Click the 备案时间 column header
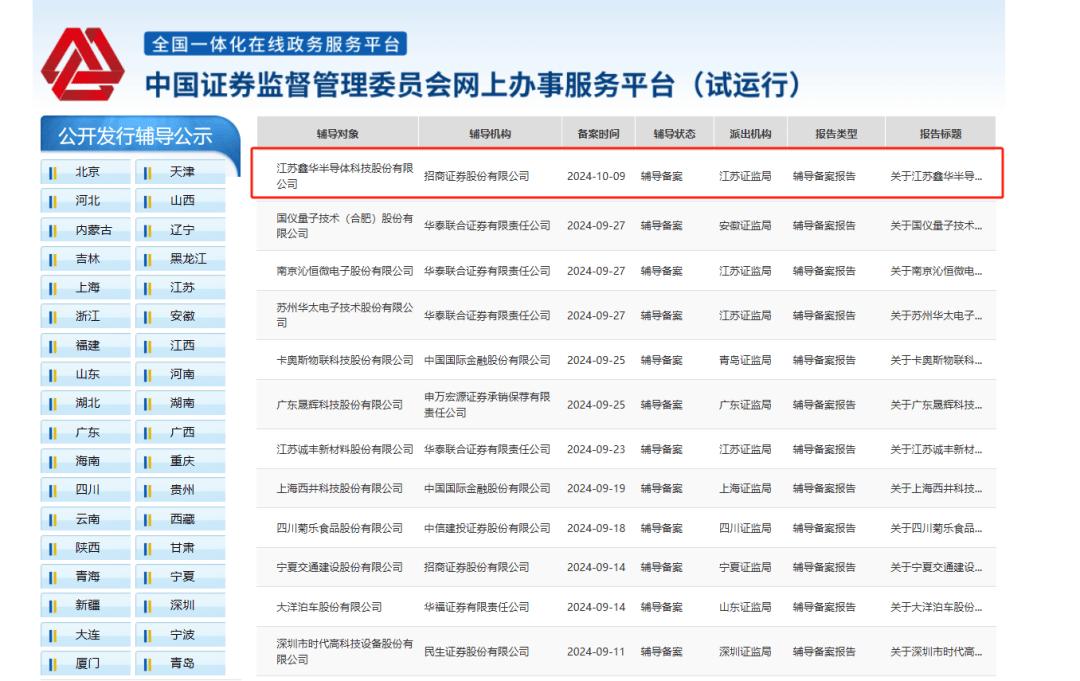Image resolution: width=1080 pixels, height=681 pixels. 597,134
